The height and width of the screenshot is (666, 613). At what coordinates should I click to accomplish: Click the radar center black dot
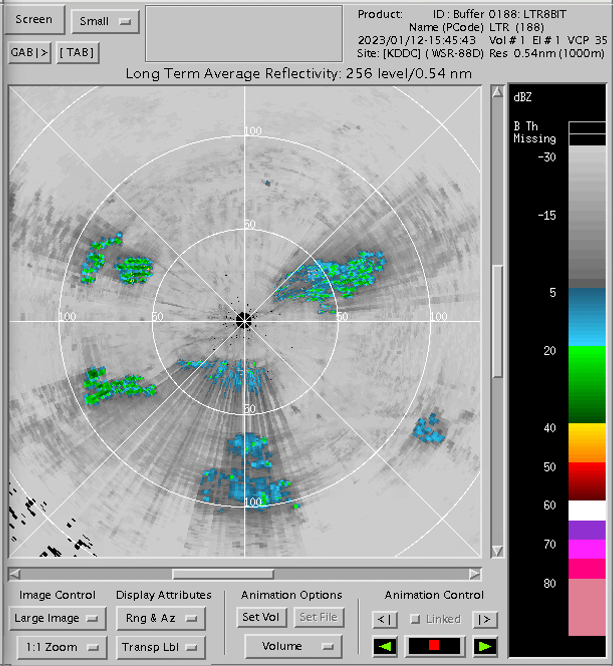pos(244,321)
